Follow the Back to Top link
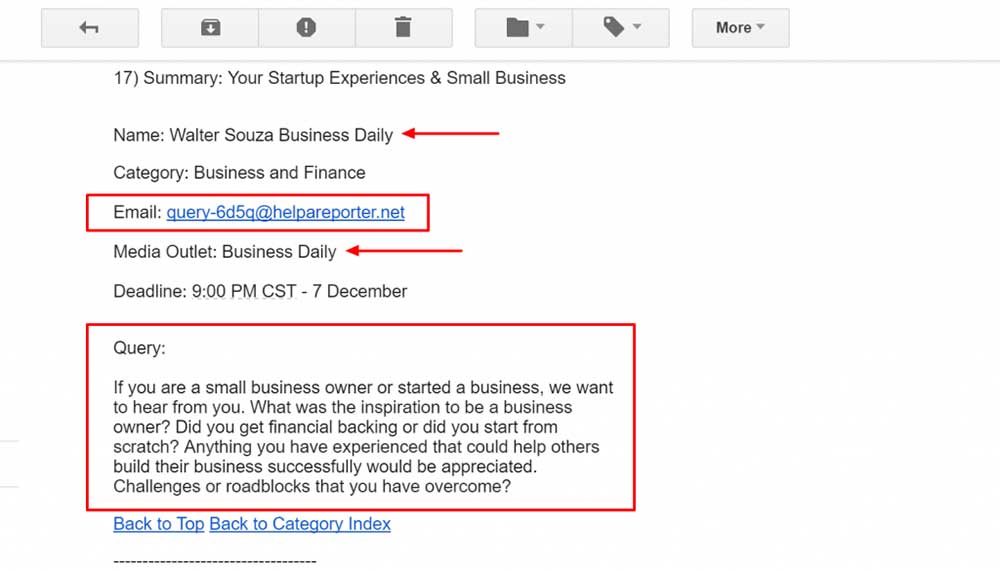This screenshot has height=570, width=1000. (x=159, y=524)
